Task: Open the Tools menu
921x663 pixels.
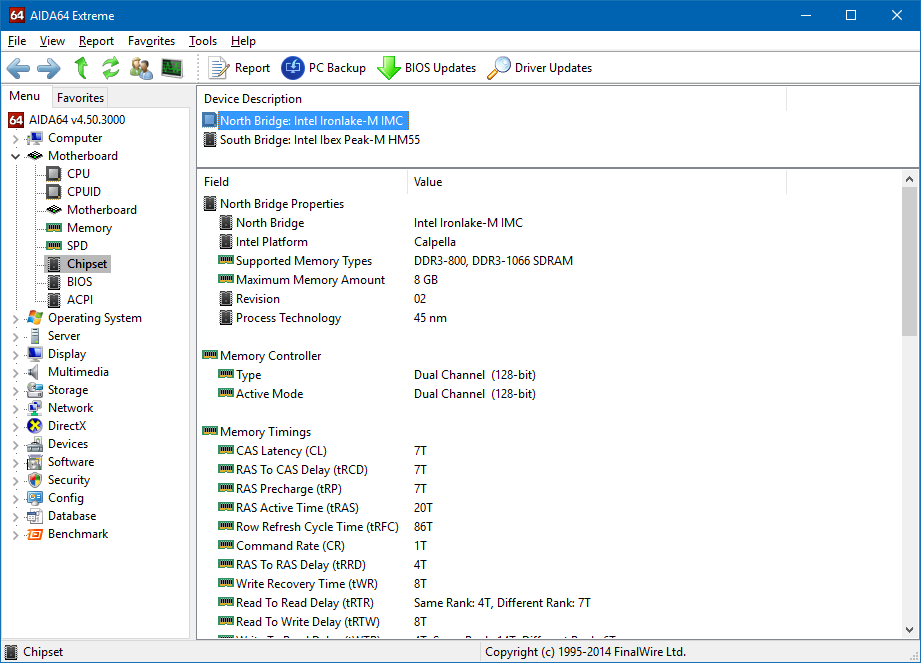Action: 203,41
